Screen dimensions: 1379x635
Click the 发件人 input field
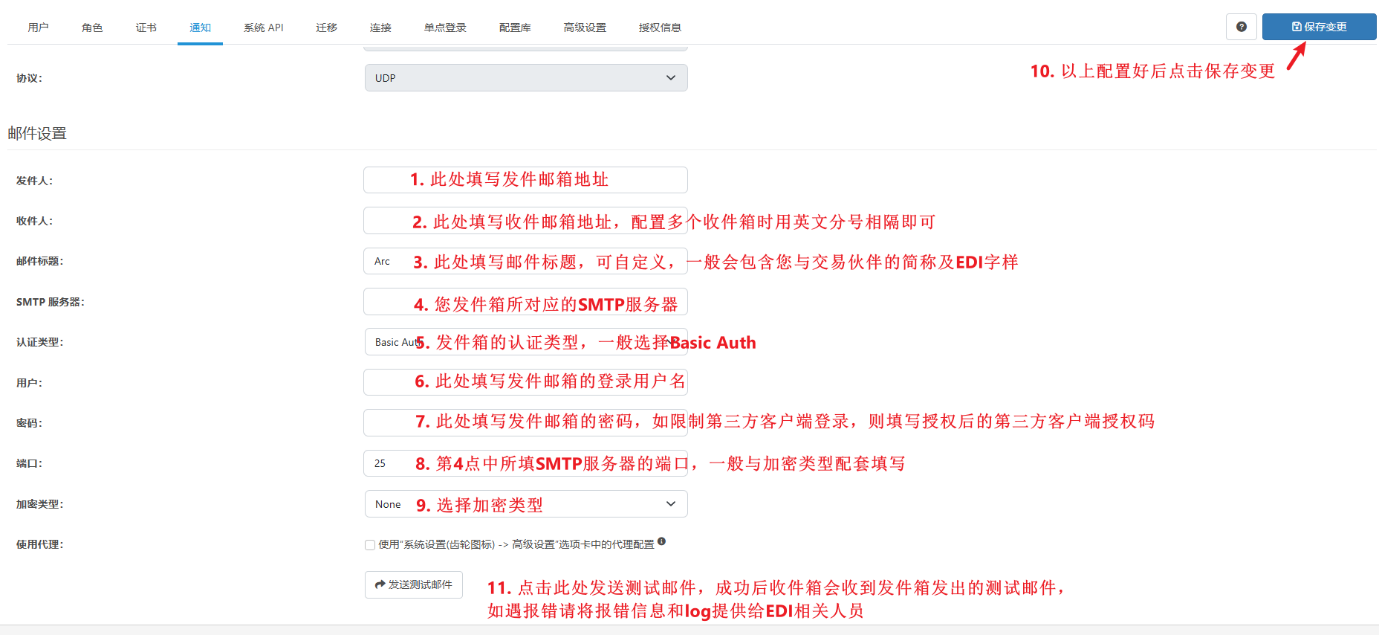click(x=525, y=180)
